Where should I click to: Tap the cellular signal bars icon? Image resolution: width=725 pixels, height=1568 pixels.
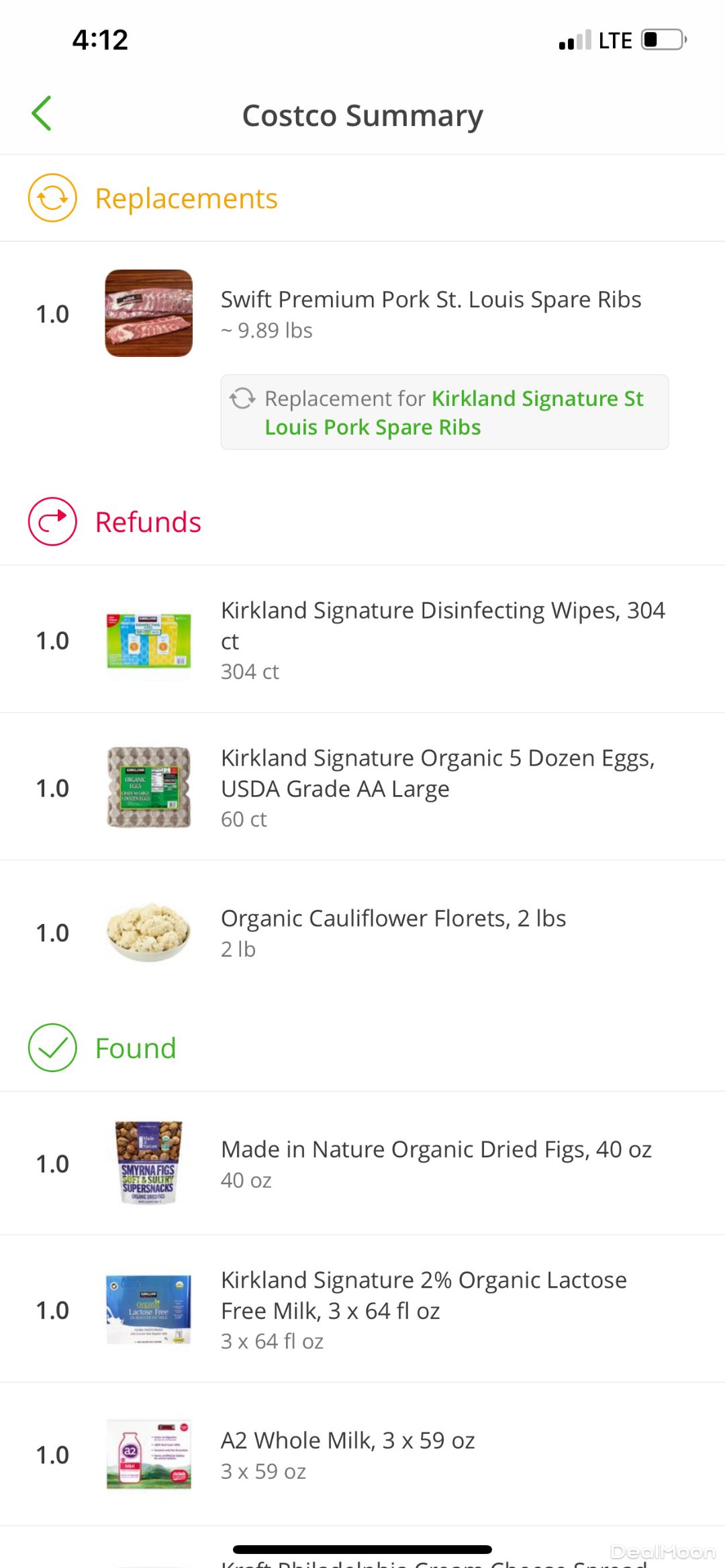pos(575,40)
